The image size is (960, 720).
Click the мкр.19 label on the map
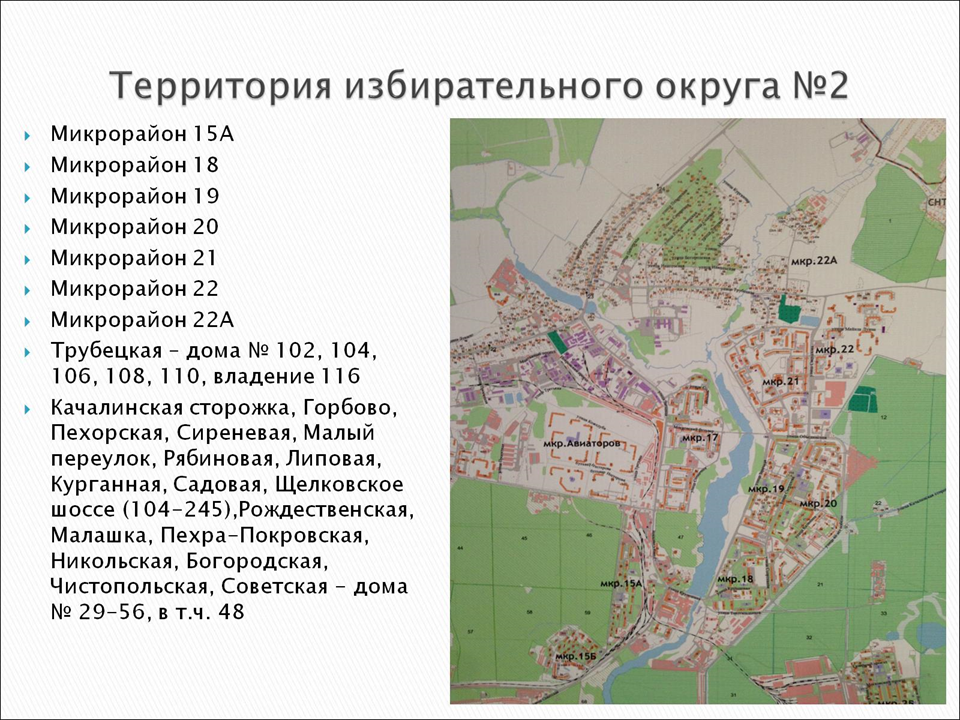coord(765,488)
